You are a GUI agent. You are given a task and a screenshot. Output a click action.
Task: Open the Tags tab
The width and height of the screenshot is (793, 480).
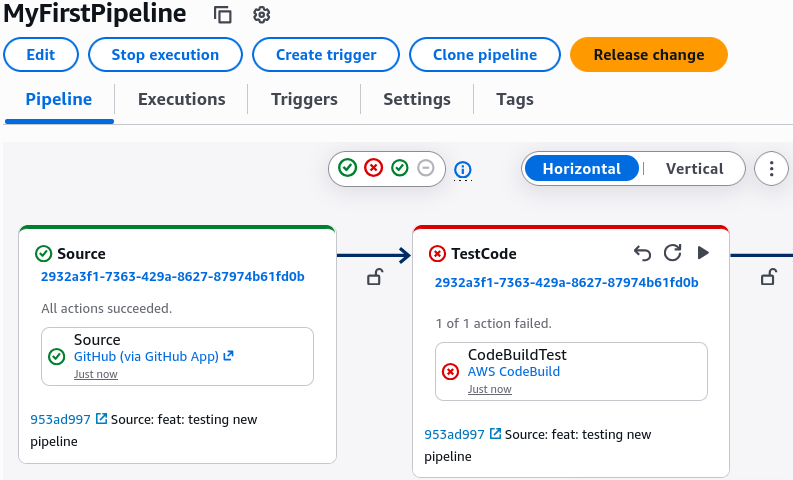[x=515, y=99]
